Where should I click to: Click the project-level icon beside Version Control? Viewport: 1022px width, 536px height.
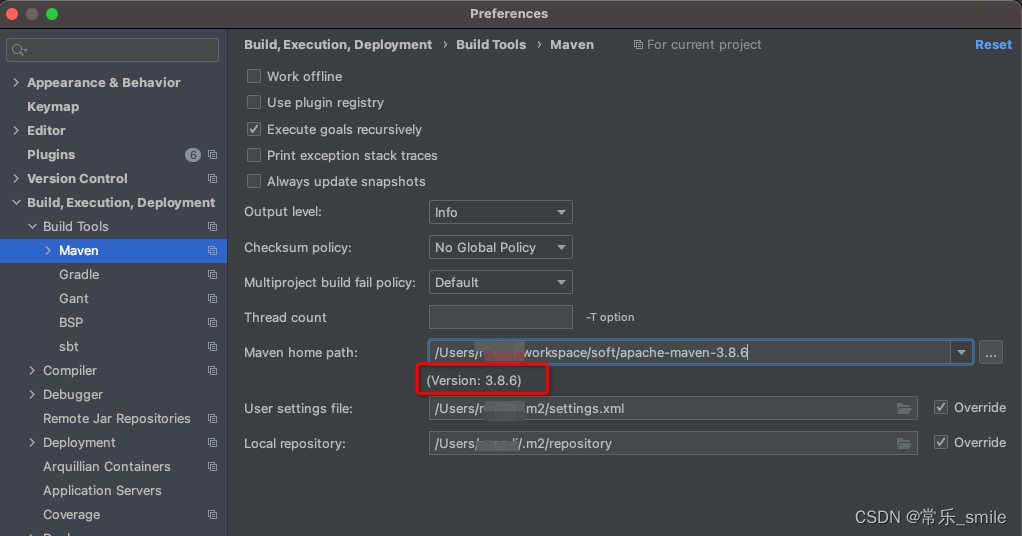point(212,179)
